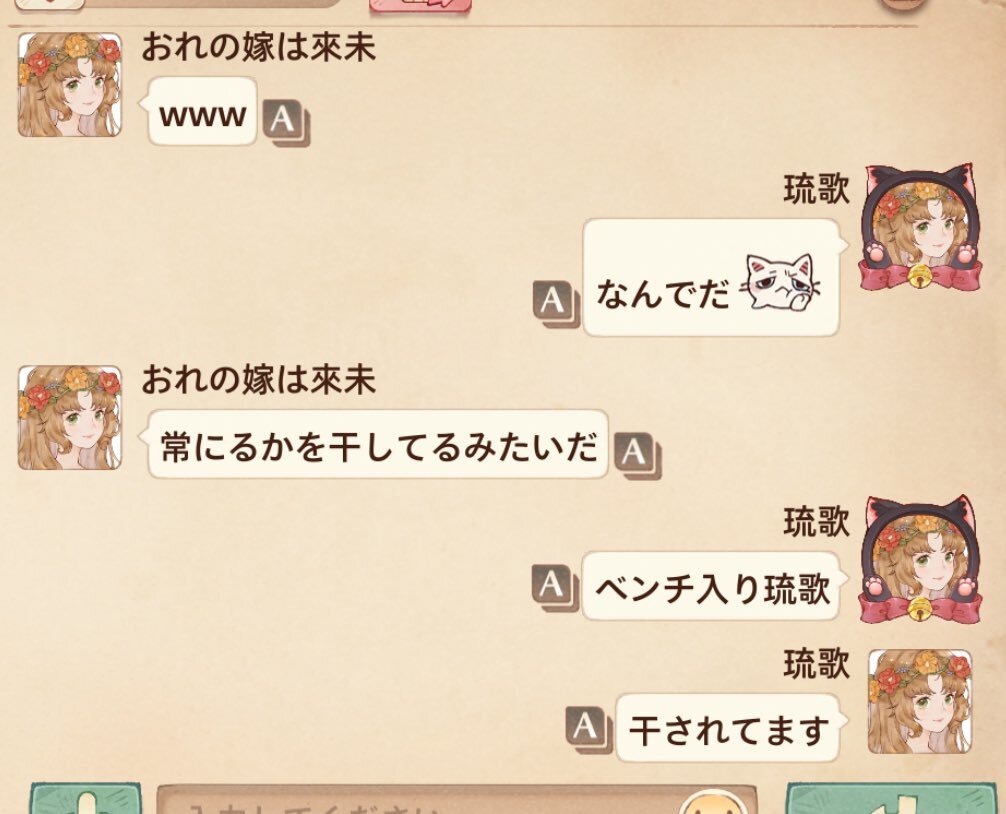Open first おれの嫁は來未 avatar profile

pyautogui.click(x=69, y=85)
